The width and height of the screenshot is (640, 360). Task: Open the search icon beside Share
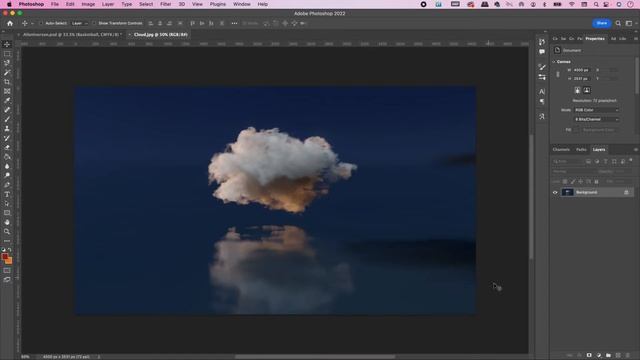click(x=618, y=23)
